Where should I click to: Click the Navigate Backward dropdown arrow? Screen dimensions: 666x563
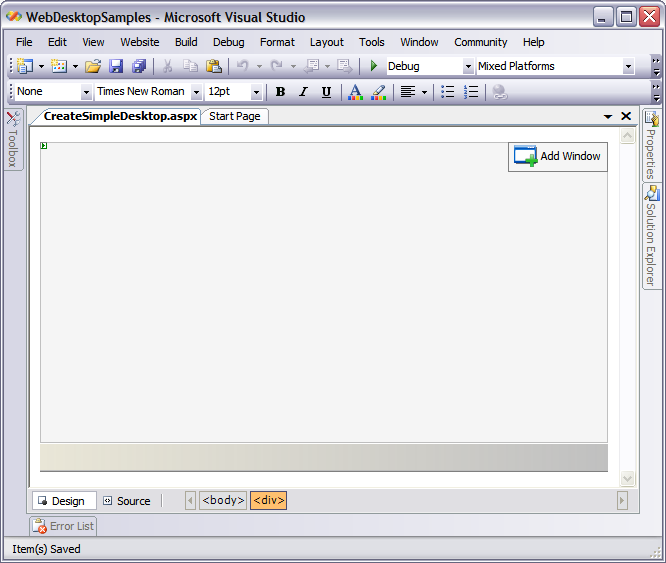(x=327, y=66)
